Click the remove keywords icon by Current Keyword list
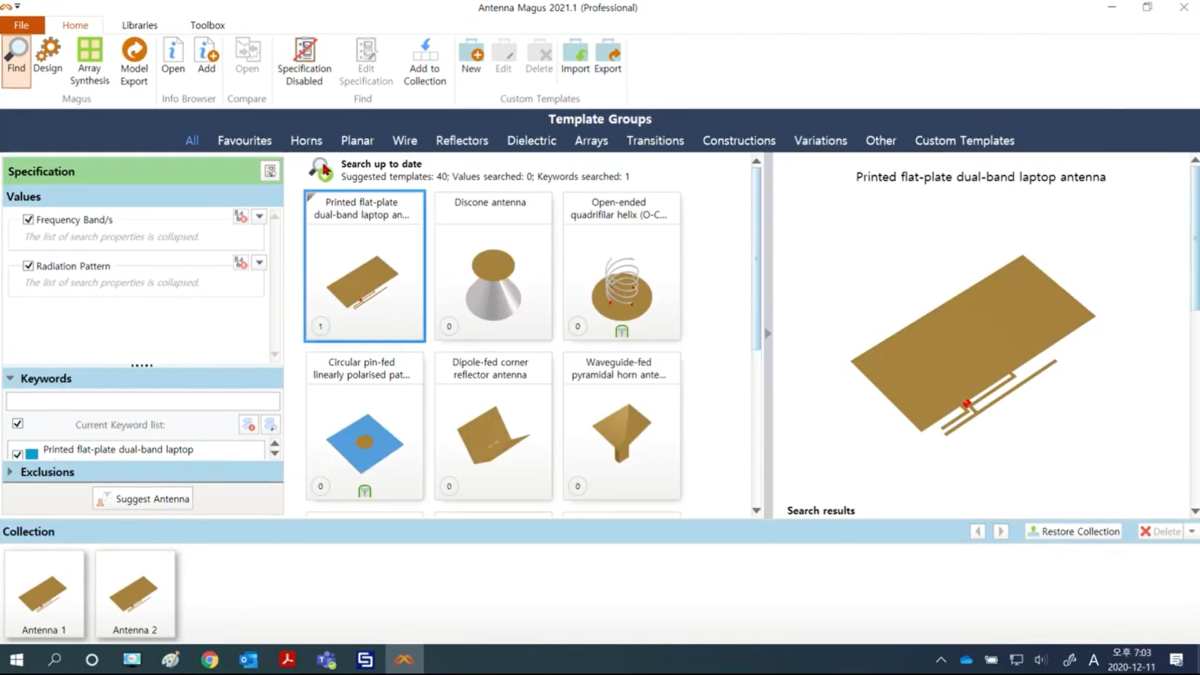The image size is (1200, 675). tap(248, 425)
